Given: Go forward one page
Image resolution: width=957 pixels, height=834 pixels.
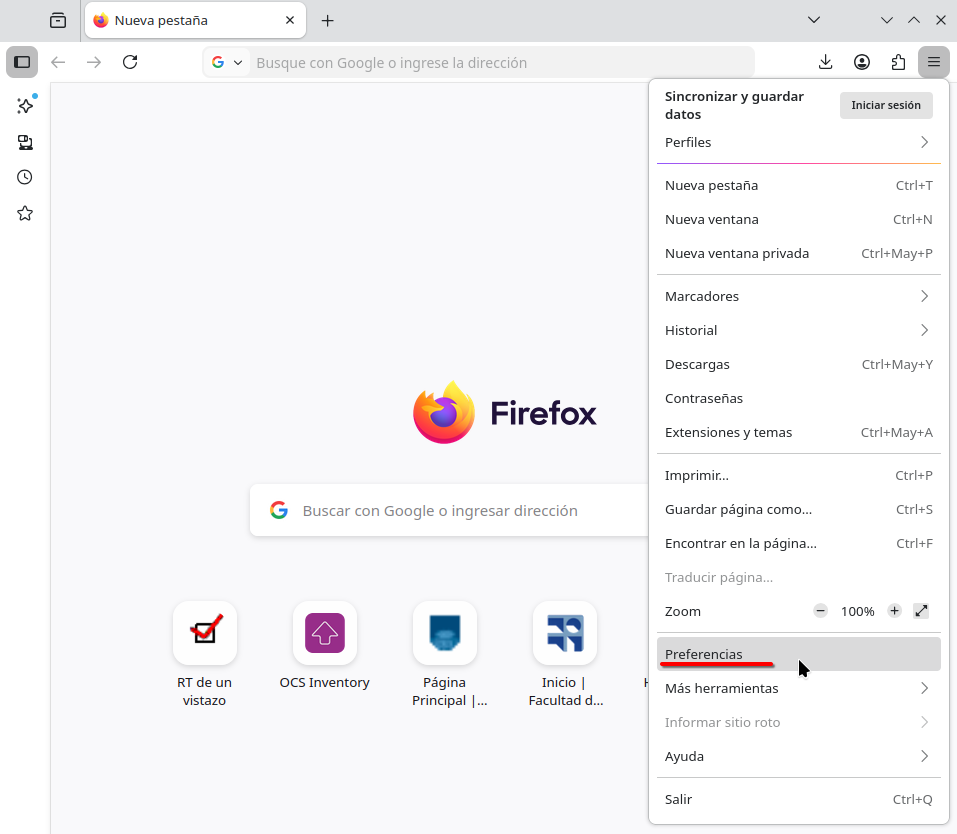Looking at the screenshot, I should (x=94, y=62).
